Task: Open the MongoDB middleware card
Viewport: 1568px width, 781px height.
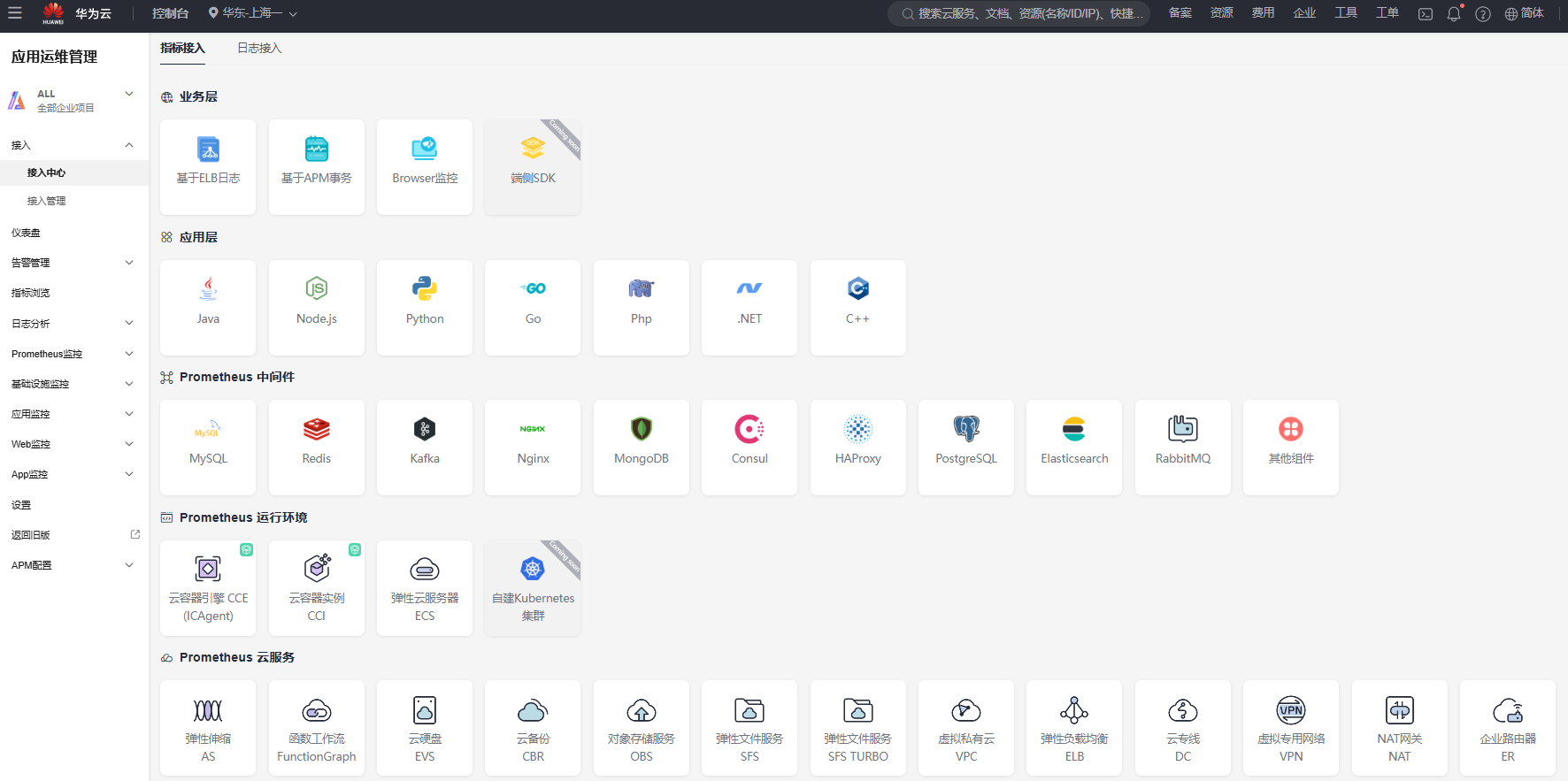Action: [x=642, y=448]
